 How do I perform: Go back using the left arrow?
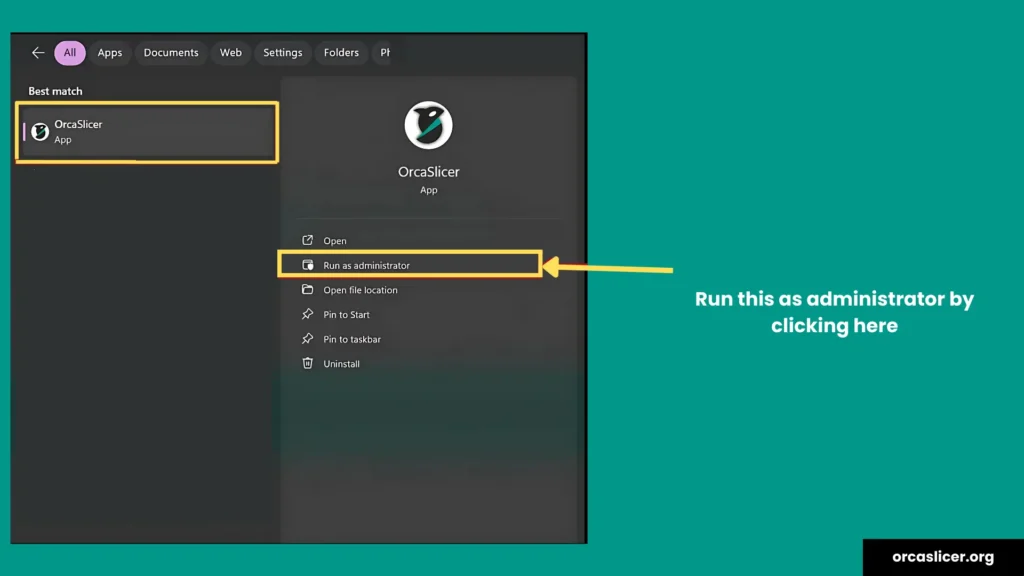tap(38, 53)
